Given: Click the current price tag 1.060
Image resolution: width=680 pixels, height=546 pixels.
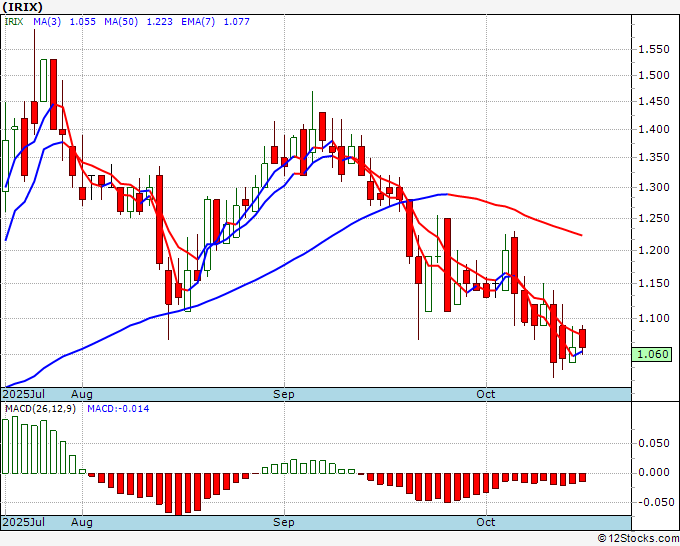Looking at the screenshot, I should (x=651, y=354).
